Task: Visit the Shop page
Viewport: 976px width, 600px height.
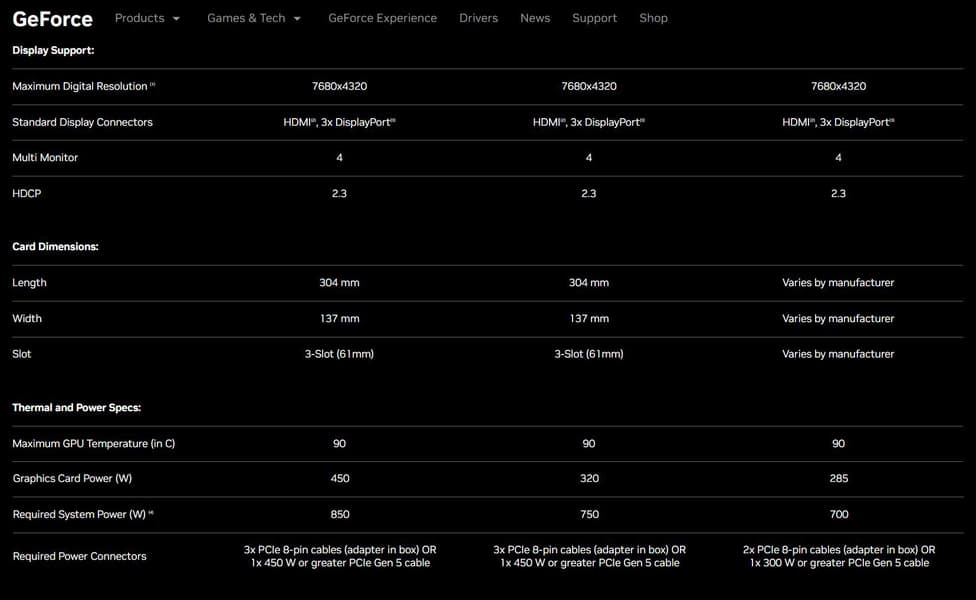Action: (653, 18)
